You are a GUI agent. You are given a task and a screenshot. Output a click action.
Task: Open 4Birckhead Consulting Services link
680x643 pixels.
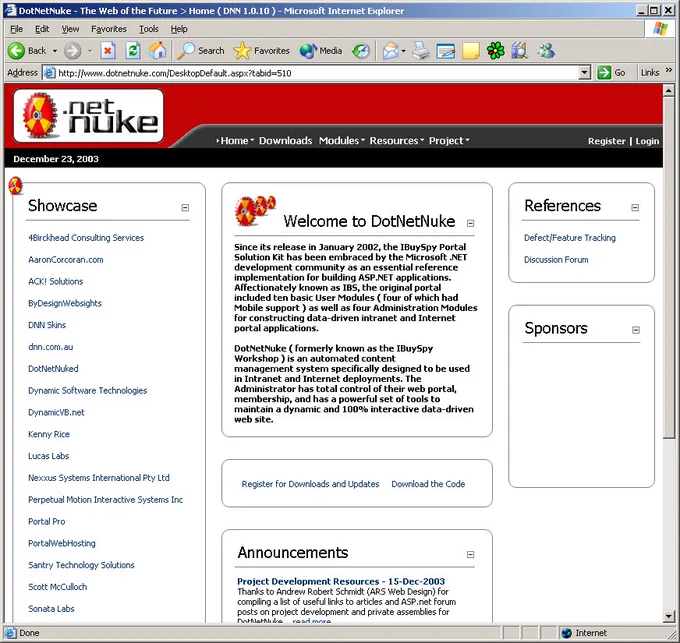(x=86, y=238)
